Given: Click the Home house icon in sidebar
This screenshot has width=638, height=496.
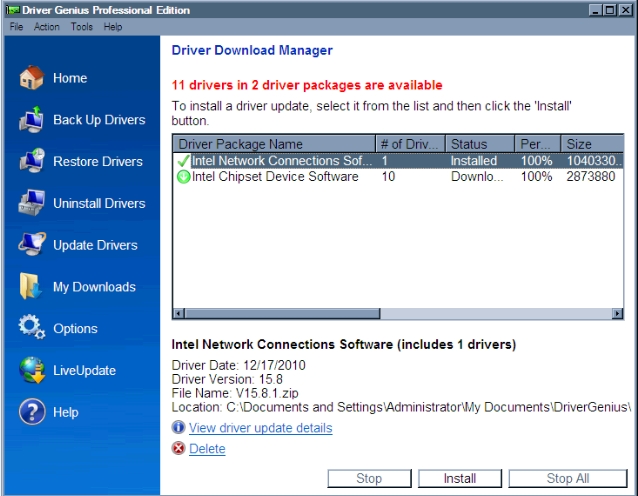Looking at the screenshot, I should [x=32, y=78].
